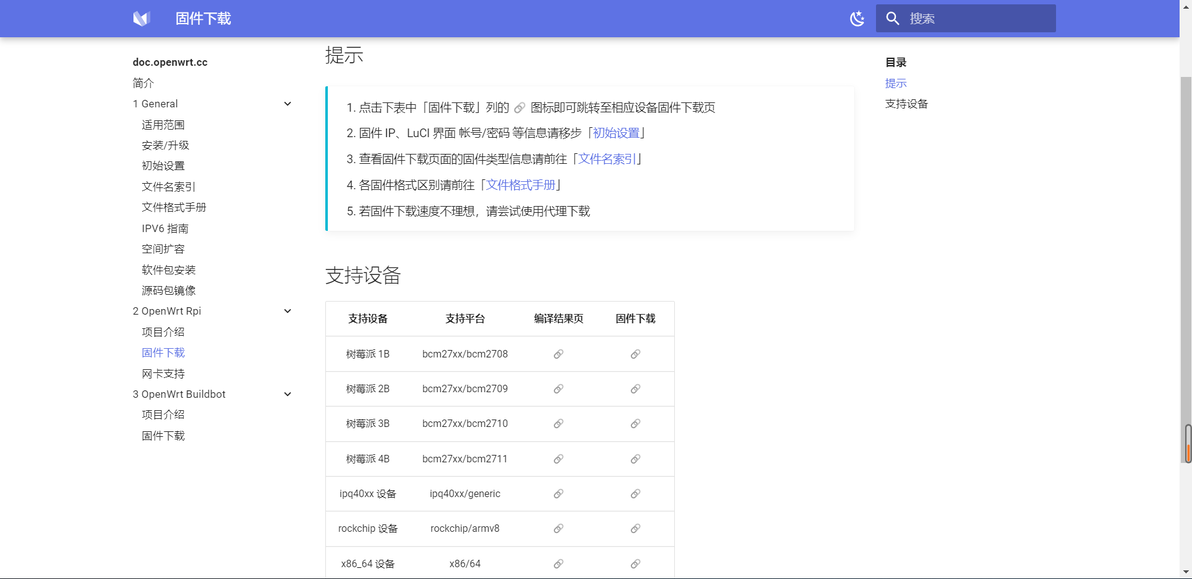Image resolution: width=1192 pixels, height=579 pixels.
Task: Open 固件下载 under OpenWrt Buildbot
Action: coord(163,436)
